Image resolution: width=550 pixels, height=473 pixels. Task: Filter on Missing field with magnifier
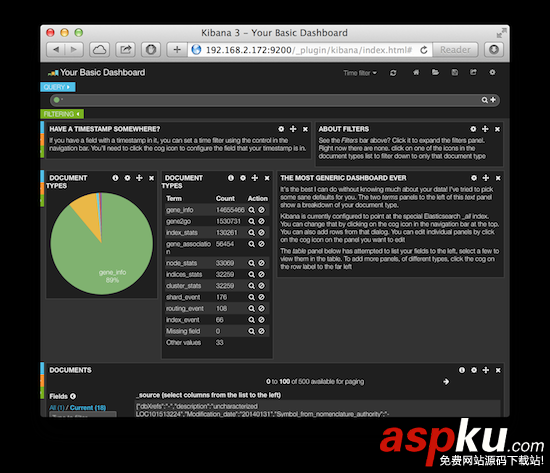point(251,331)
